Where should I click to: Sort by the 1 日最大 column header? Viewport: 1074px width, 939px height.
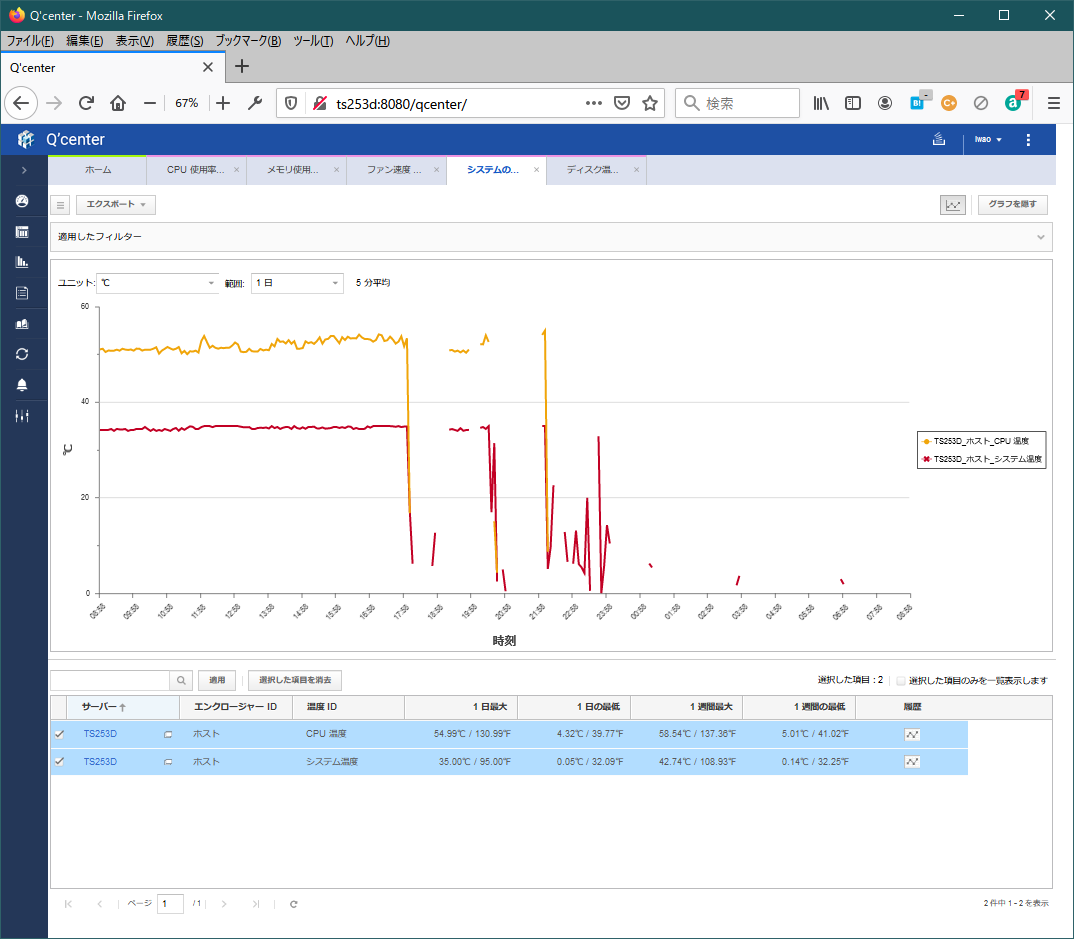[461, 708]
